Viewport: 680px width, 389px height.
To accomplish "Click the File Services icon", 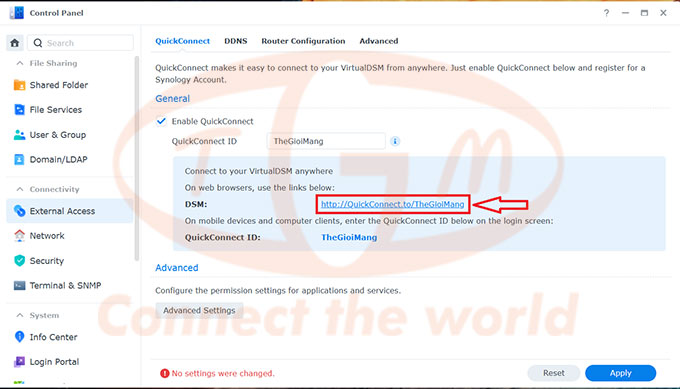I will pyautogui.click(x=20, y=110).
